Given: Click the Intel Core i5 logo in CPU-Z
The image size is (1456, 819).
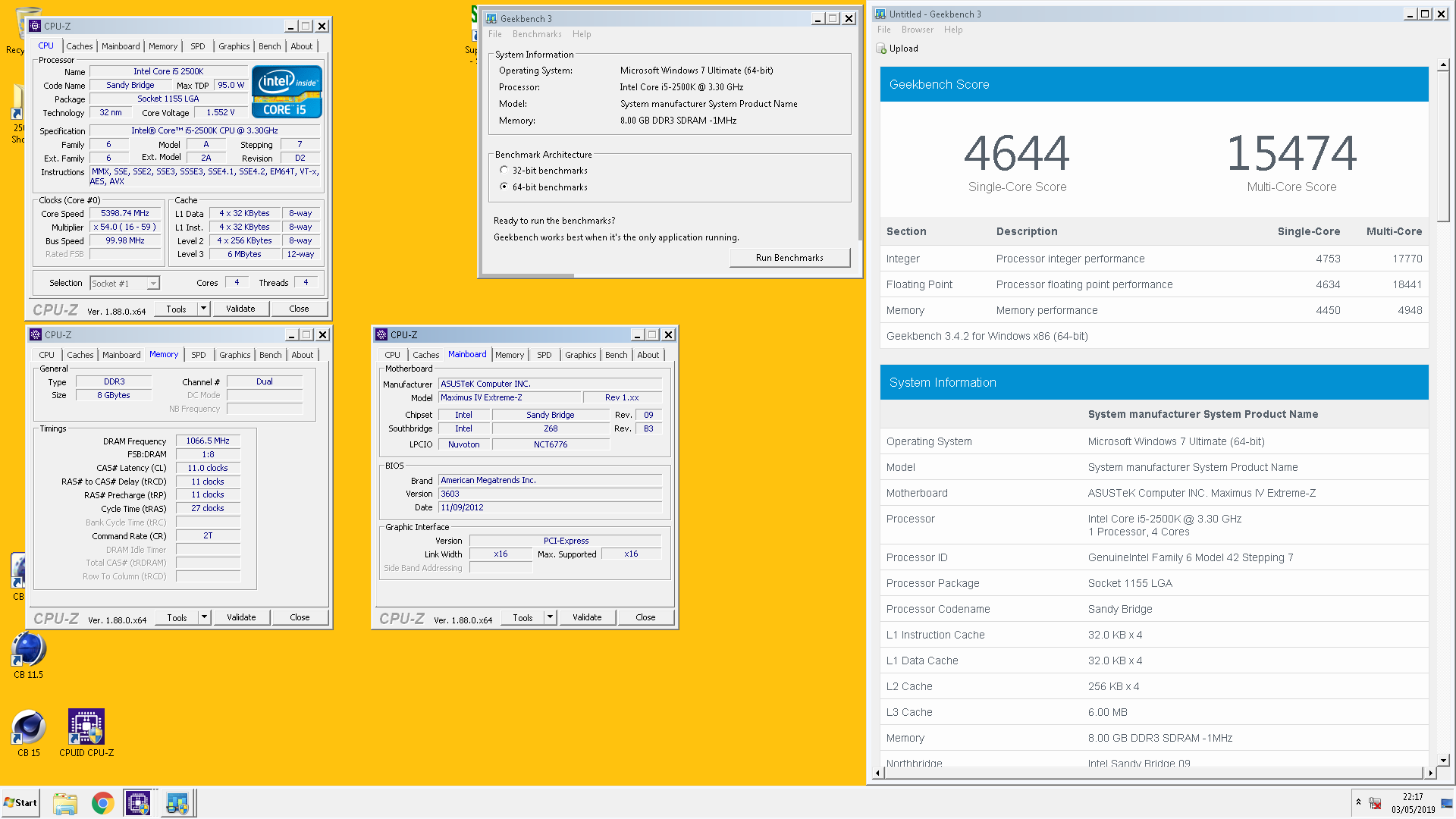Looking at the screenshot, I should (x=287, y=92).
